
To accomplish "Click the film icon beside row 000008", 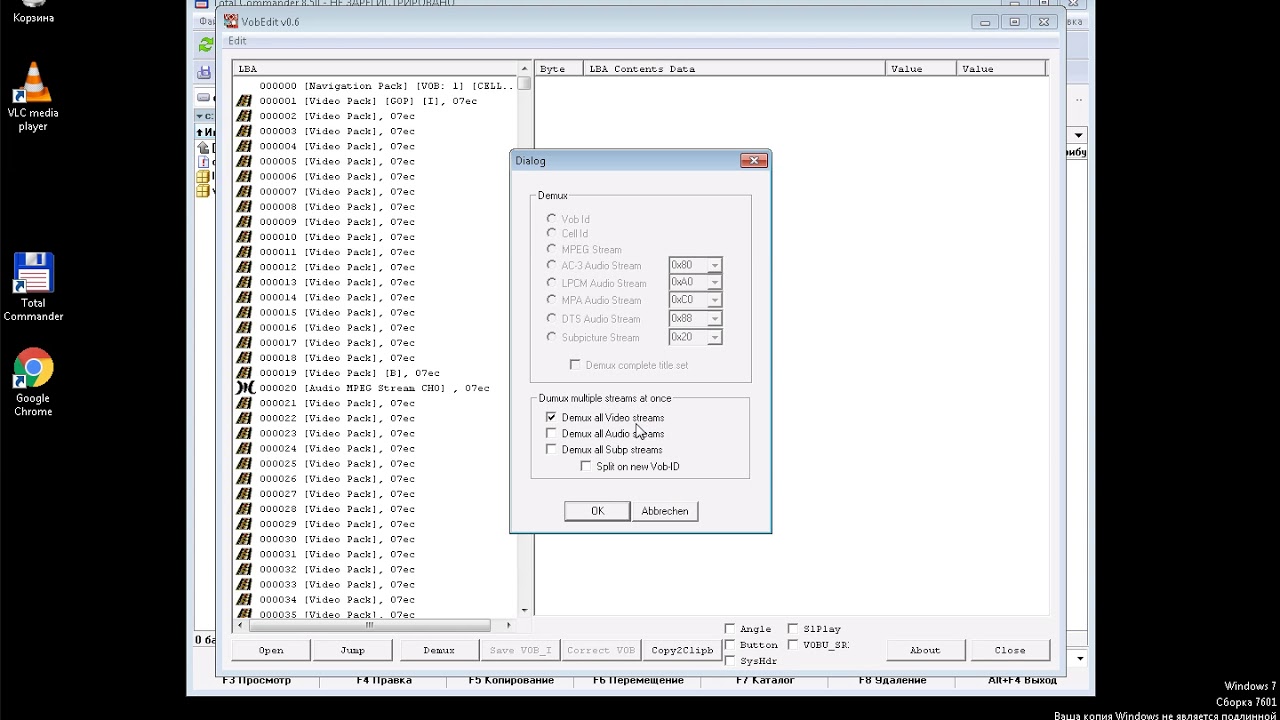I will tap(244, 207).
